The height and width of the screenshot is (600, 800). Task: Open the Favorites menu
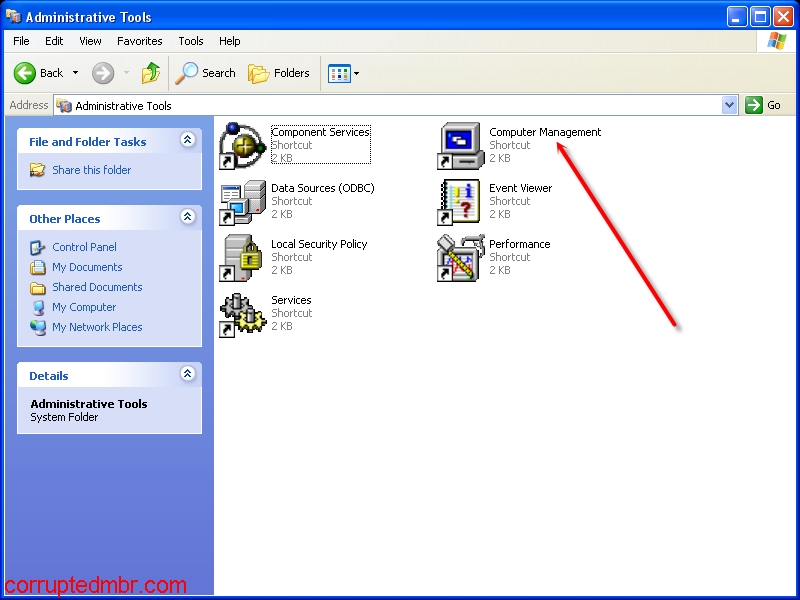(x=139, y=41)
